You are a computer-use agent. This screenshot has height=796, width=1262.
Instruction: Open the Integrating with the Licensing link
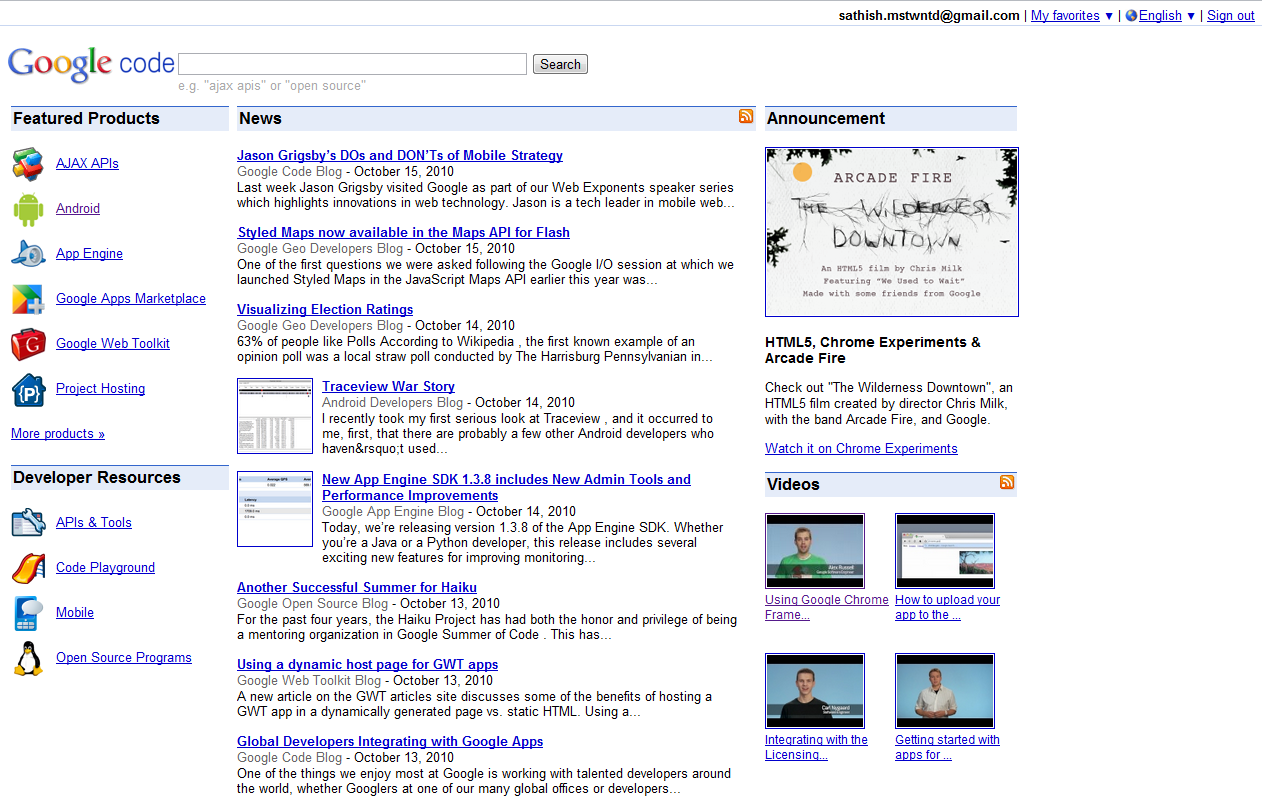(x=816, y=747)
